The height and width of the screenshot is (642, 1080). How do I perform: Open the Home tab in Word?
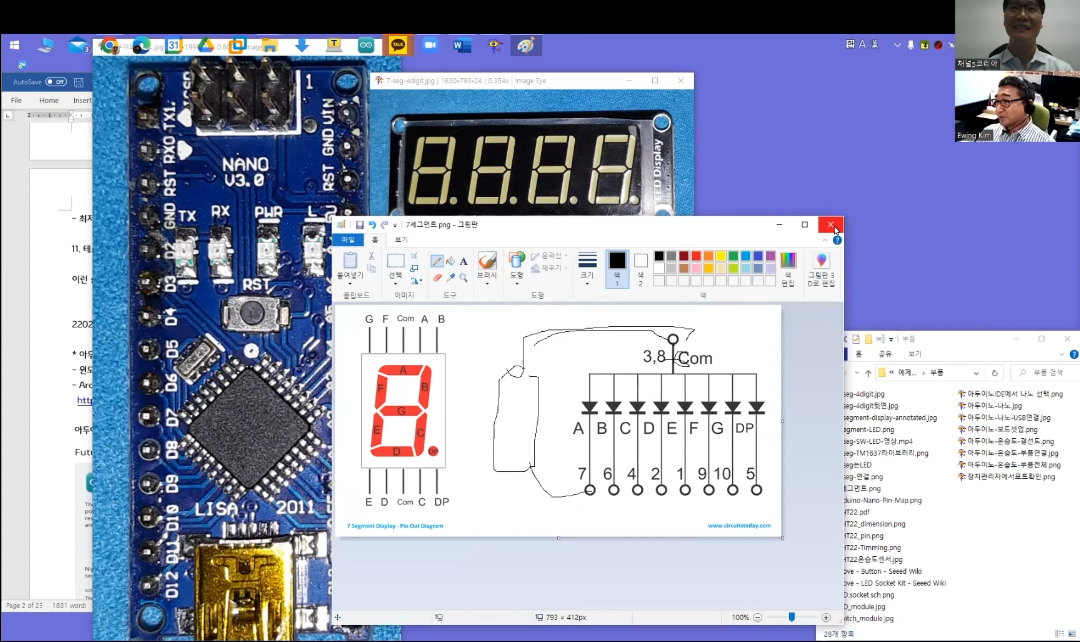49,101
